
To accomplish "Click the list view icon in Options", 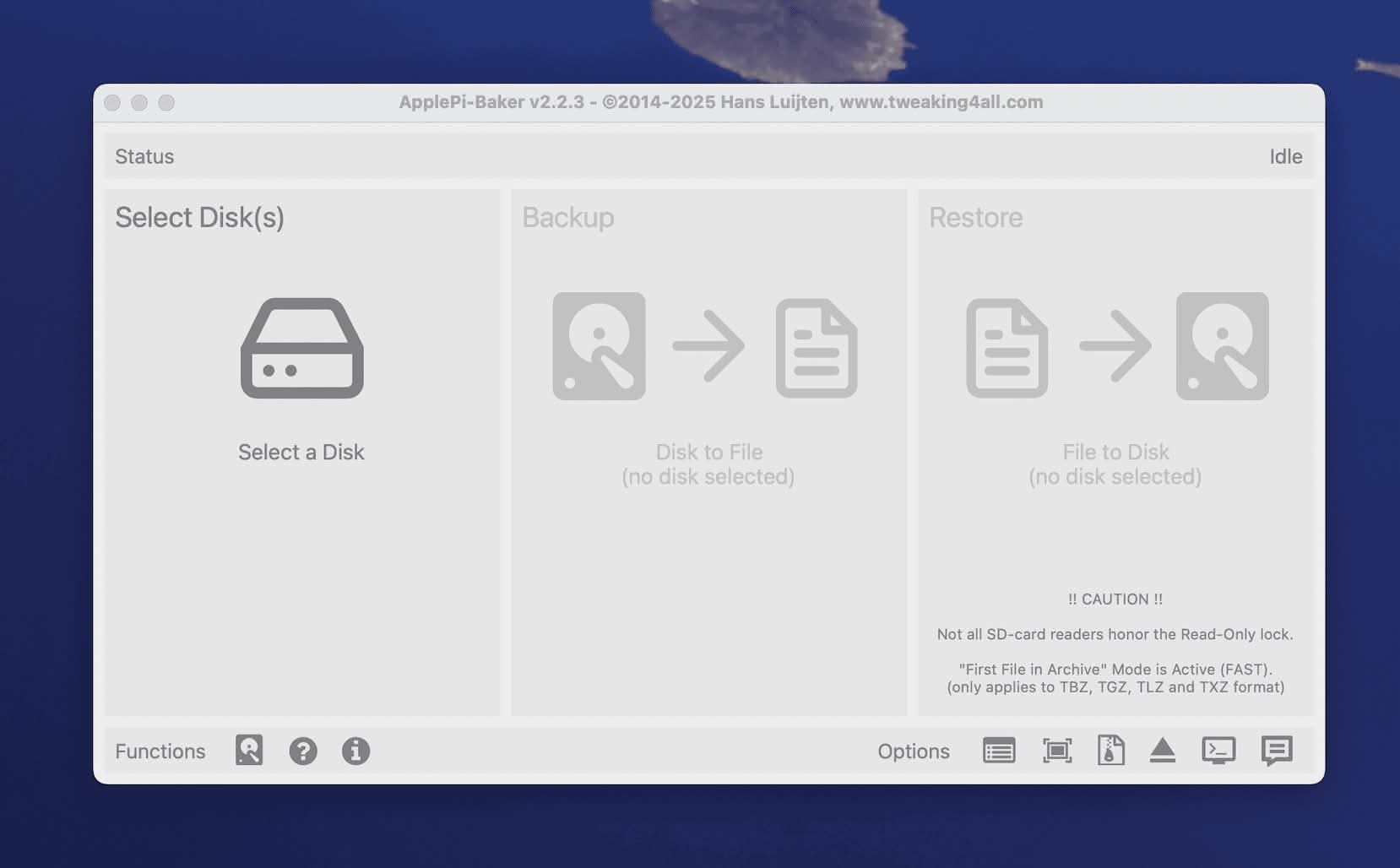I will coord(999,751).
